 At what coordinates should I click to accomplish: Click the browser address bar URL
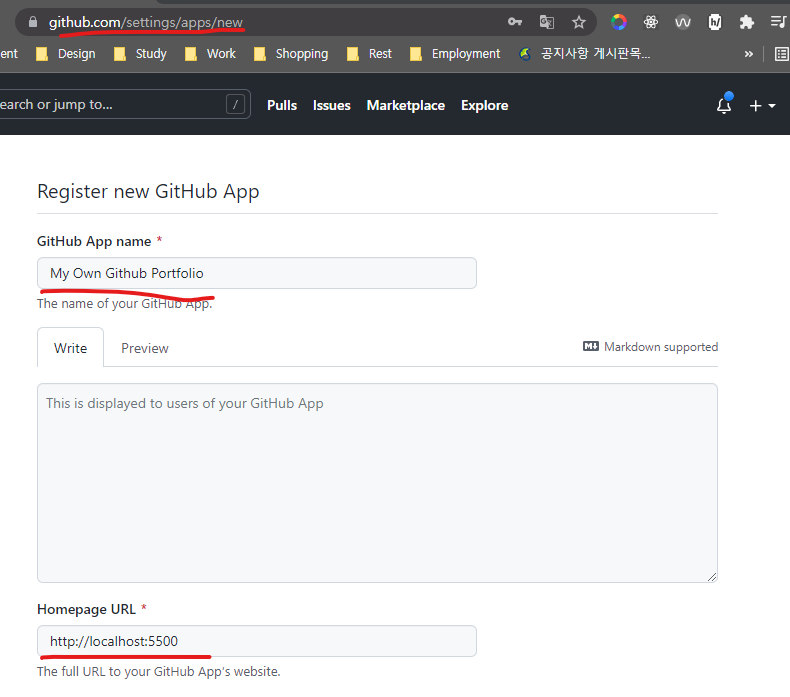146,22
